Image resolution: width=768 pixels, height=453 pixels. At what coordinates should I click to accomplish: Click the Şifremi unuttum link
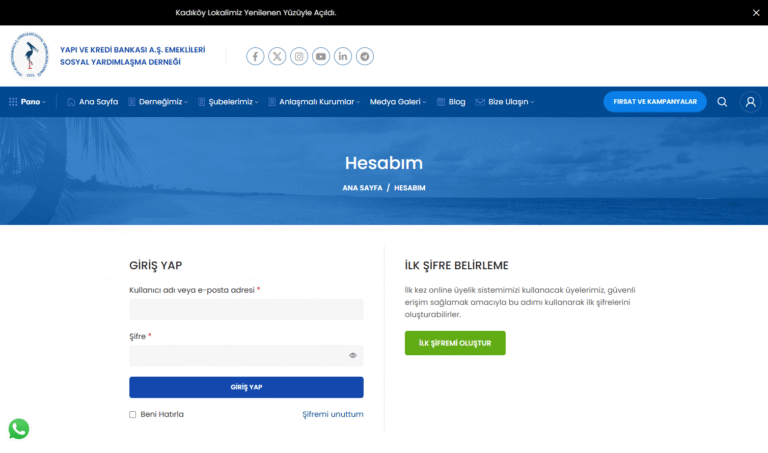[x=332, y=414]
